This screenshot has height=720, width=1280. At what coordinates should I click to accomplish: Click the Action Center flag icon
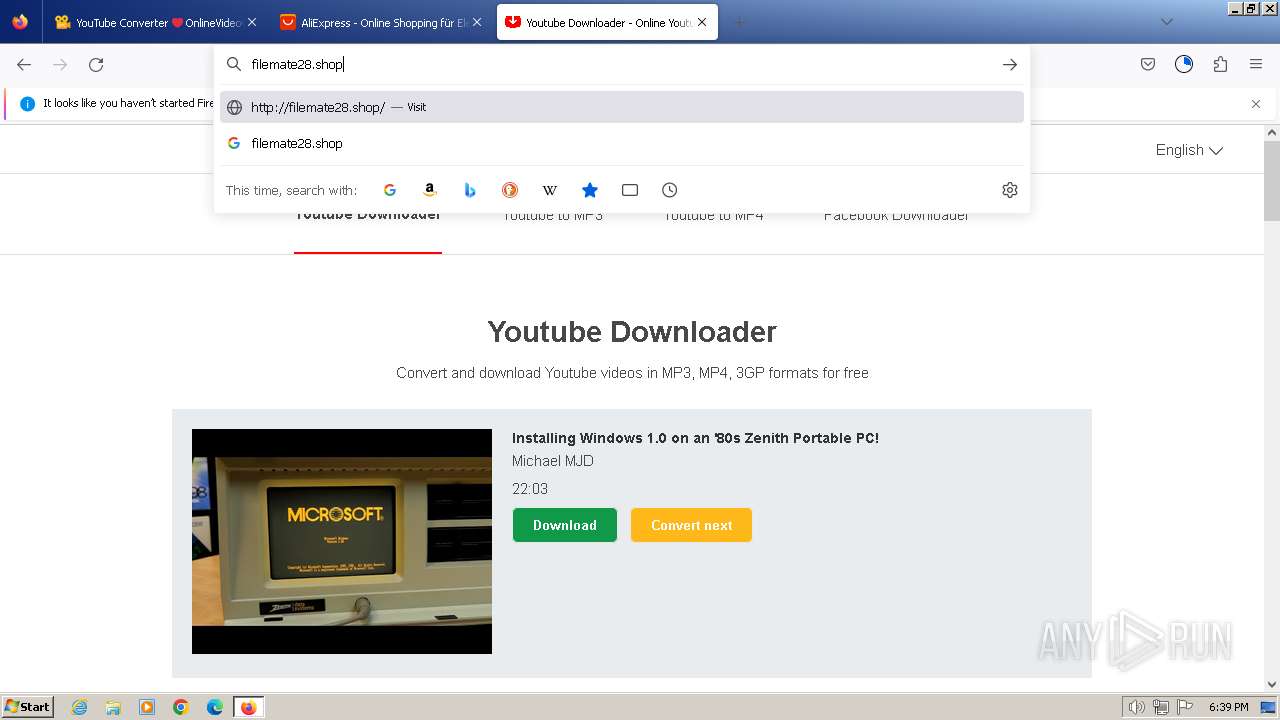(x=1186, y=707)
